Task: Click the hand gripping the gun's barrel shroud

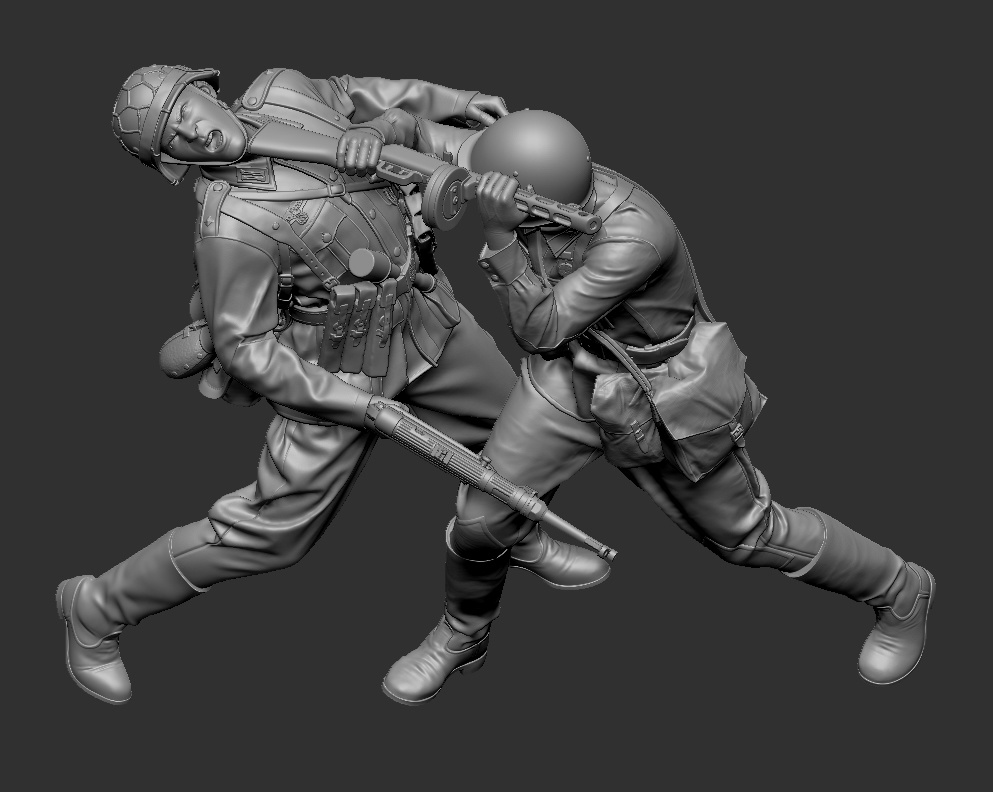Action: [x=361, y=149]
